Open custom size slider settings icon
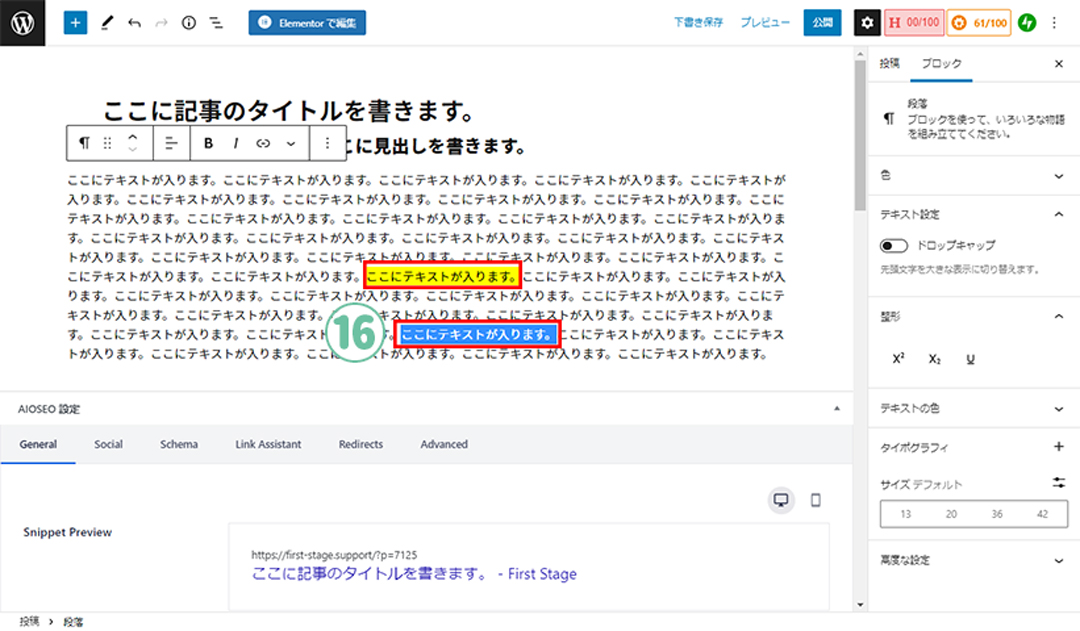Viewport: 1080px width, 631px height. [1059, 483]
